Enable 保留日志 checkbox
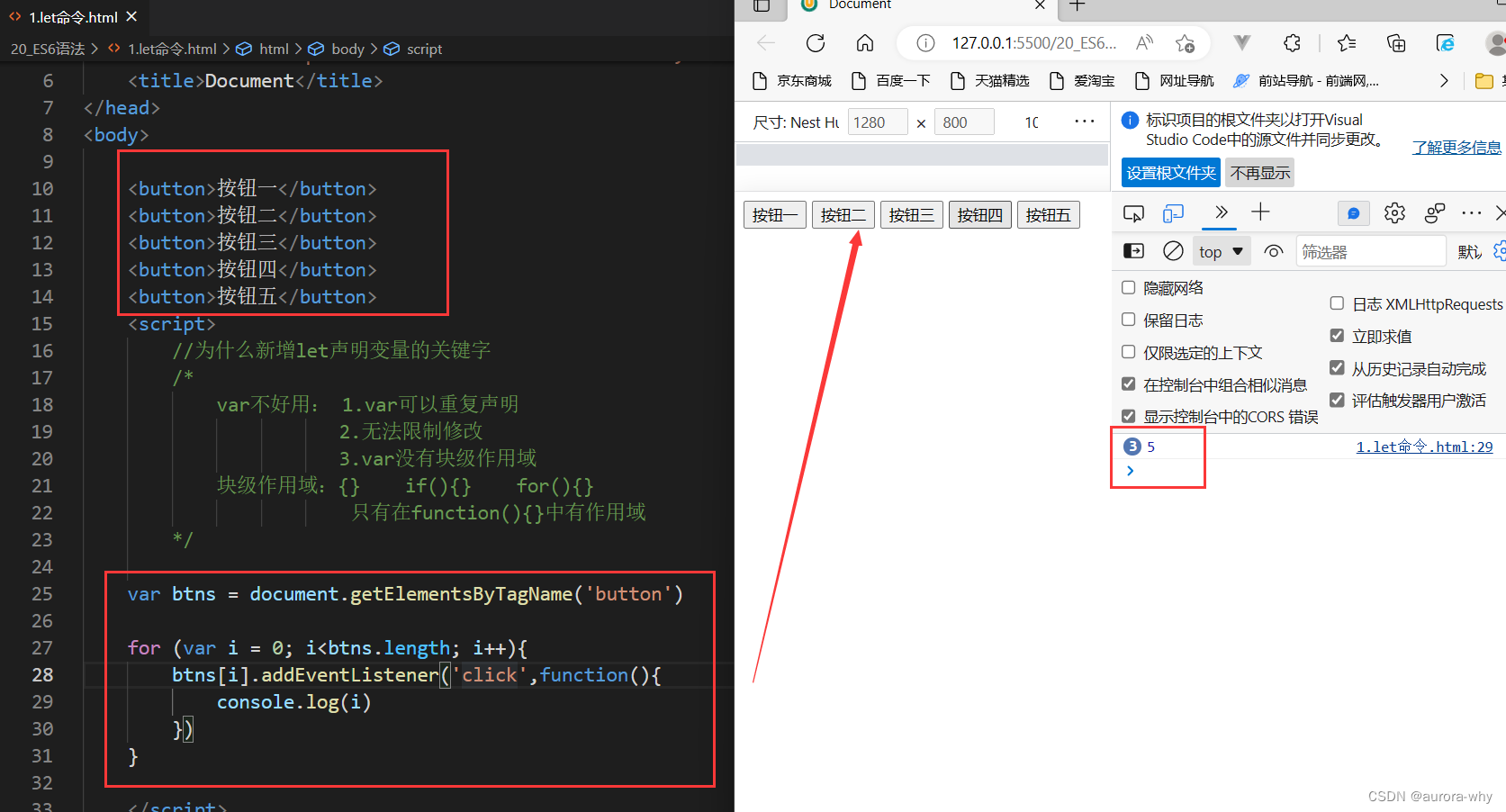 1129,320
